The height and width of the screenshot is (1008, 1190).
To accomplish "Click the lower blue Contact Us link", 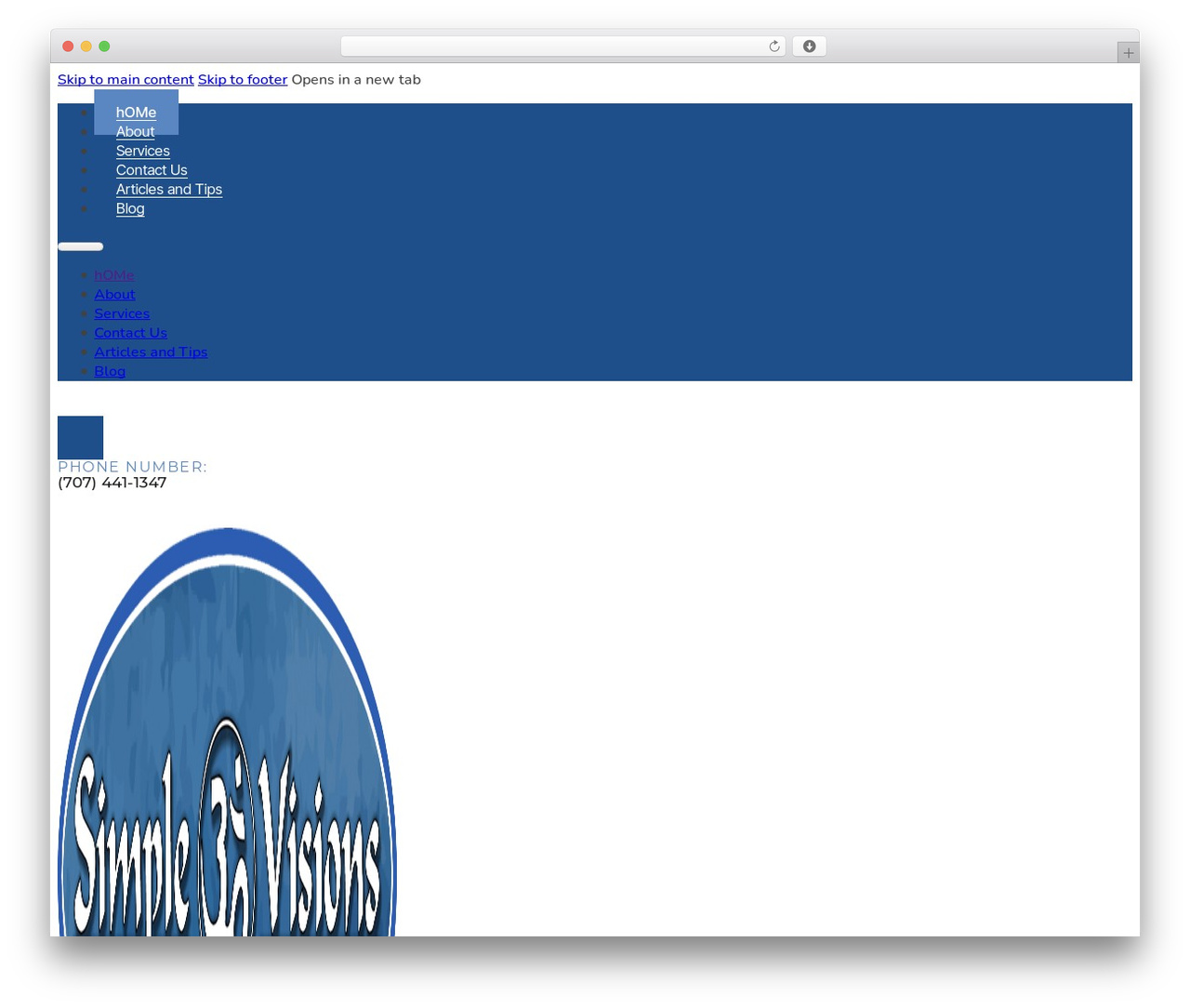I will pyautogui.click(x=130, y=333).
